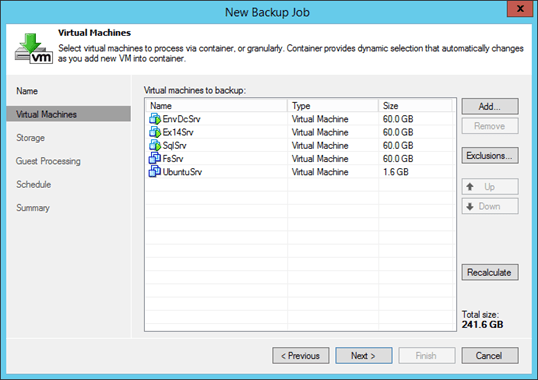538x380 pixels.
Task: Sort the list by the Size column
Action: click(x=415, y=106)
